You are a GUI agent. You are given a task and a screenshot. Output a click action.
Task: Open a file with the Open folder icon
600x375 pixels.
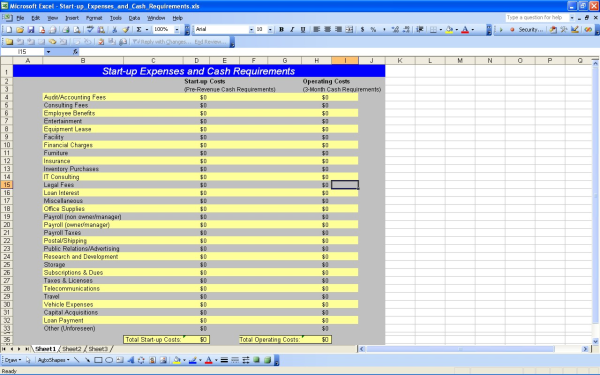point(20,29)
